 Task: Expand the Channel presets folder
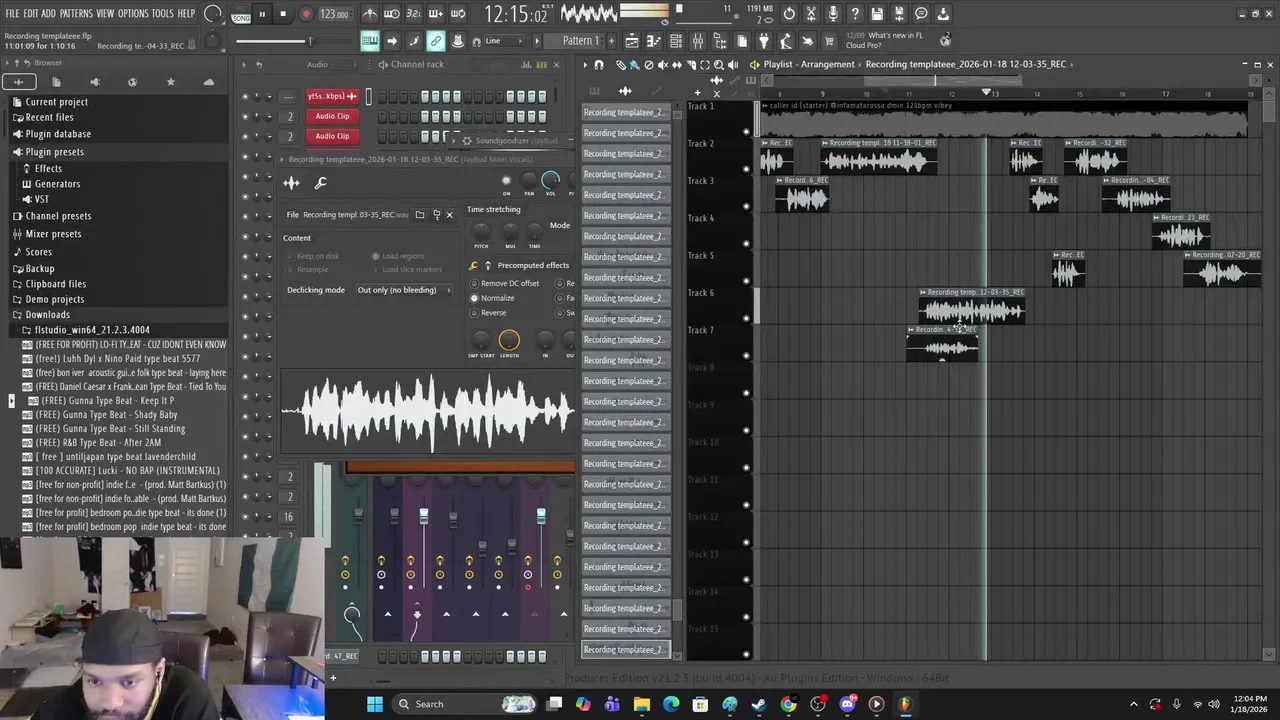pos(58,216)
